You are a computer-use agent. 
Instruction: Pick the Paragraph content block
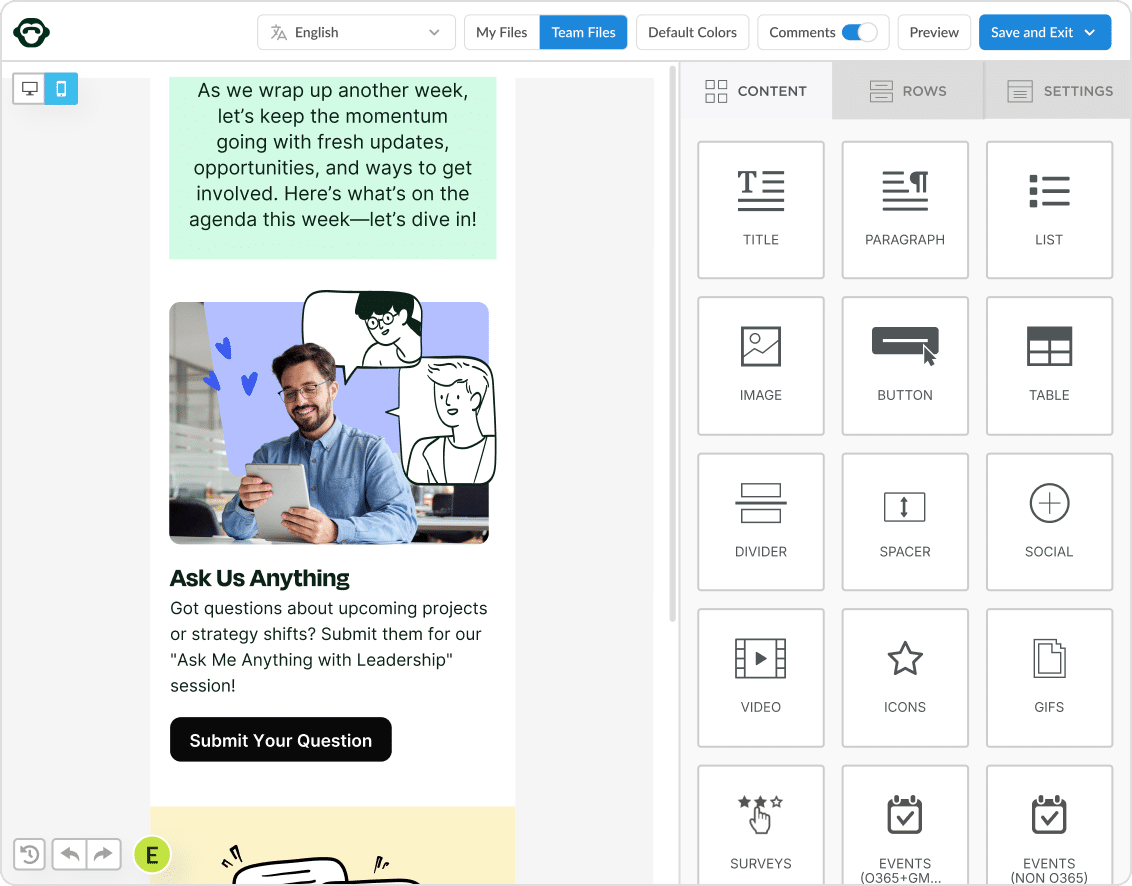tap(904, 209)
